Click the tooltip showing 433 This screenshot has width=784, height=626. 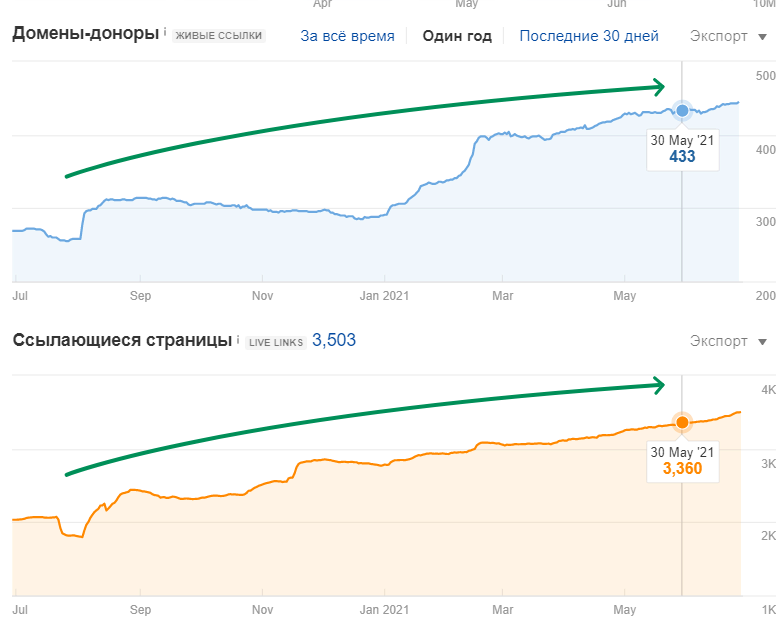pyautogui.click(x=682, y=149)
